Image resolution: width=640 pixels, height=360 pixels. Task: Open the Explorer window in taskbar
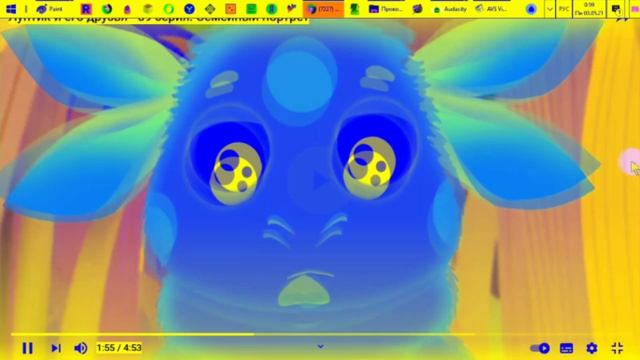point(385,9)
